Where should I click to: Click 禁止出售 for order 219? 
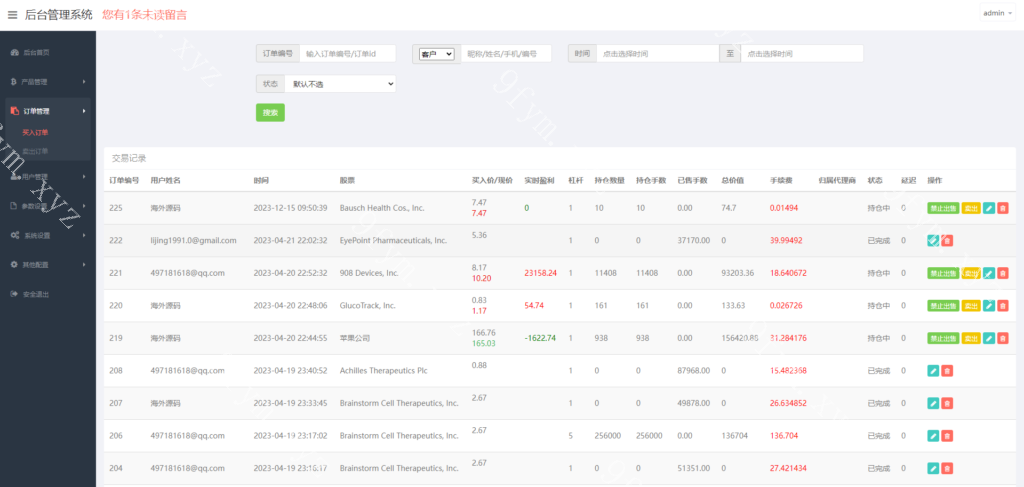[x=943, y=338]
